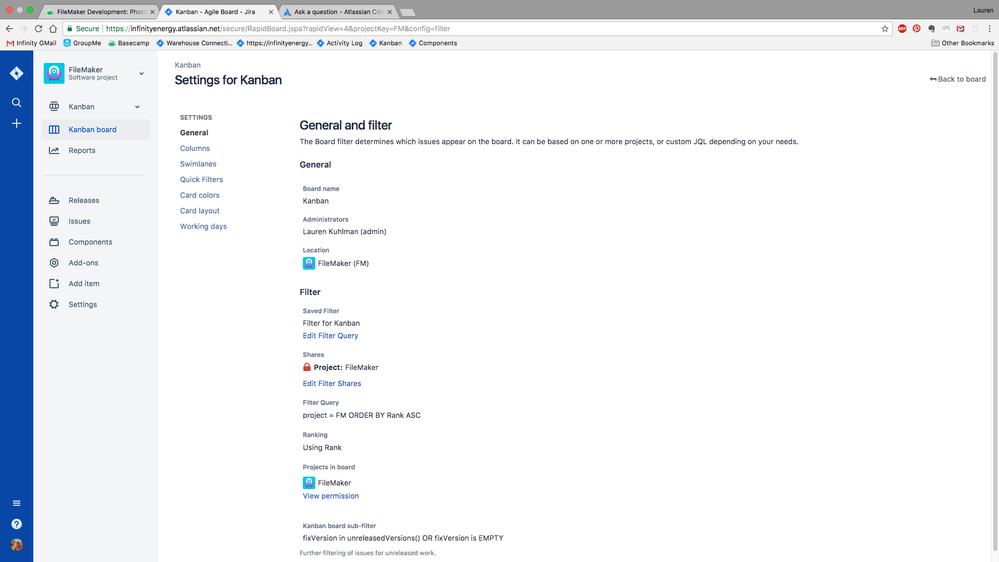Click the browser home icon
The height and width of the screenshot is (562, 999).
click(x=53, y=29)
